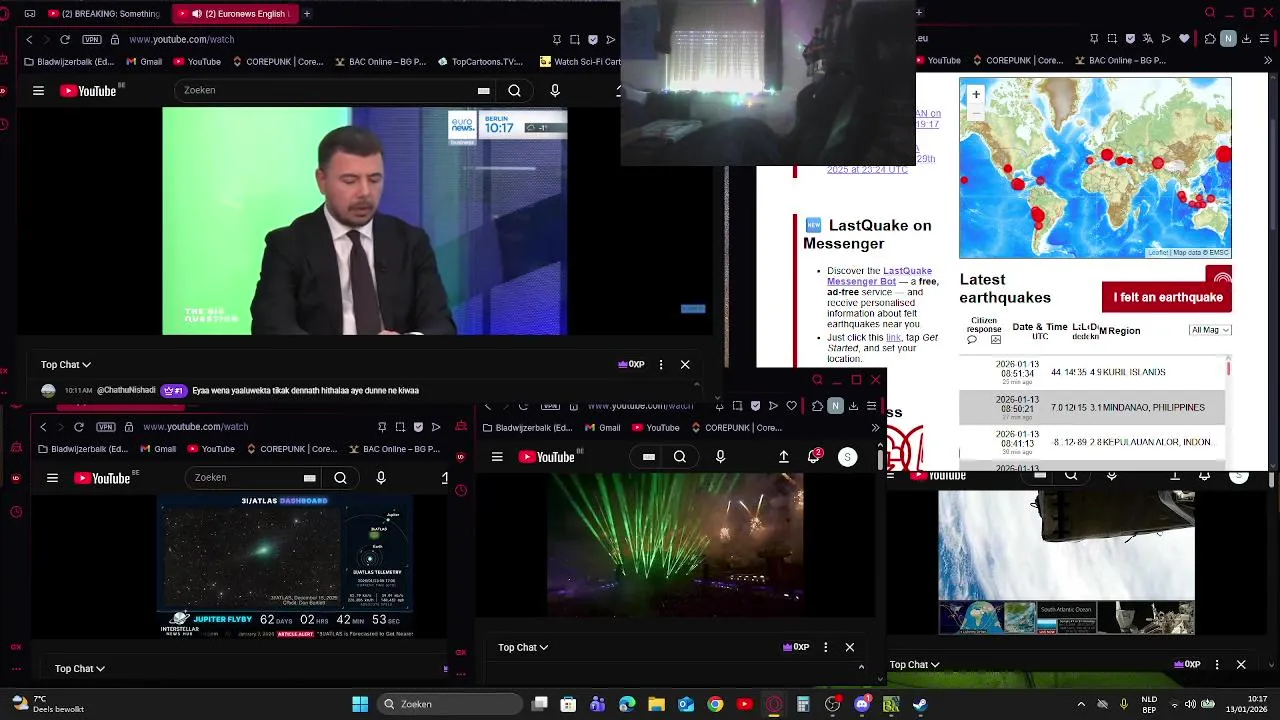Click Zoeken search box on Windows taskbar

(450, 704)
